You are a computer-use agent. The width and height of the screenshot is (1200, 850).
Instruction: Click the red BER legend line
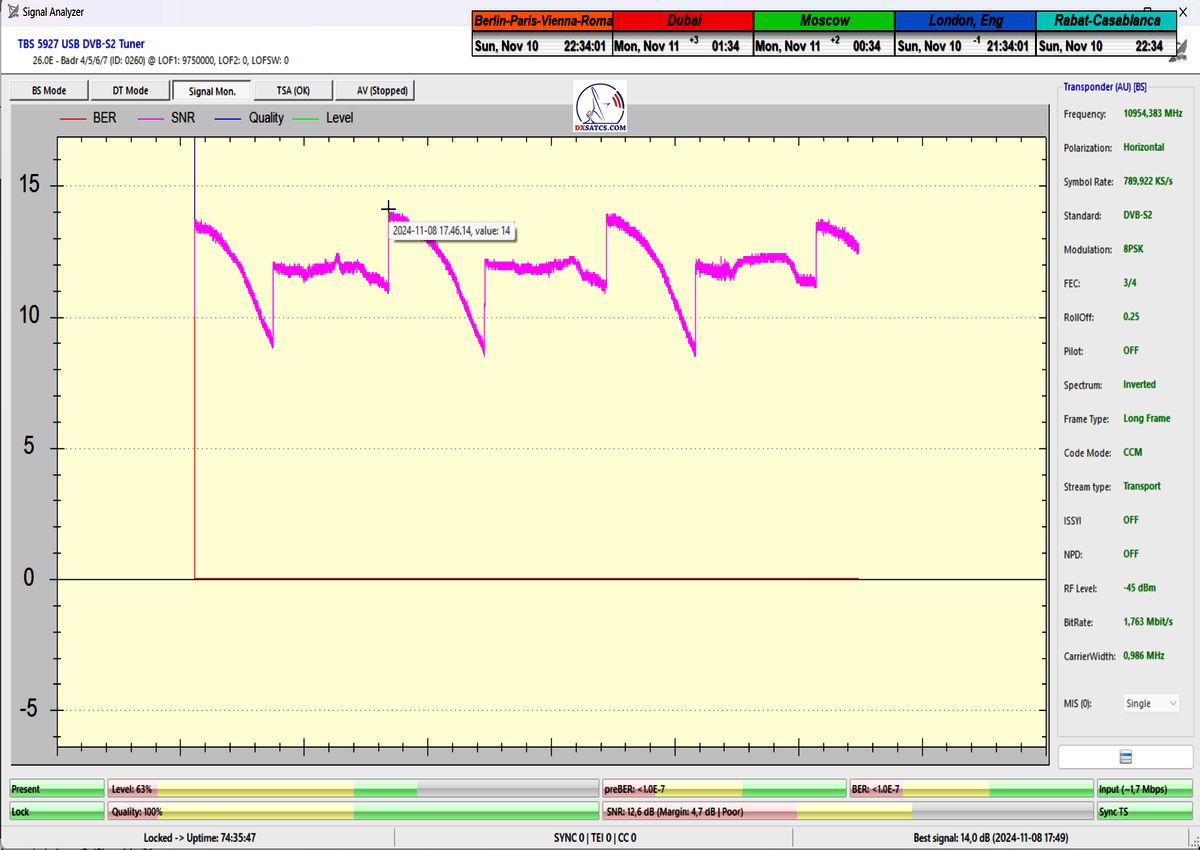tap(74, 118)
